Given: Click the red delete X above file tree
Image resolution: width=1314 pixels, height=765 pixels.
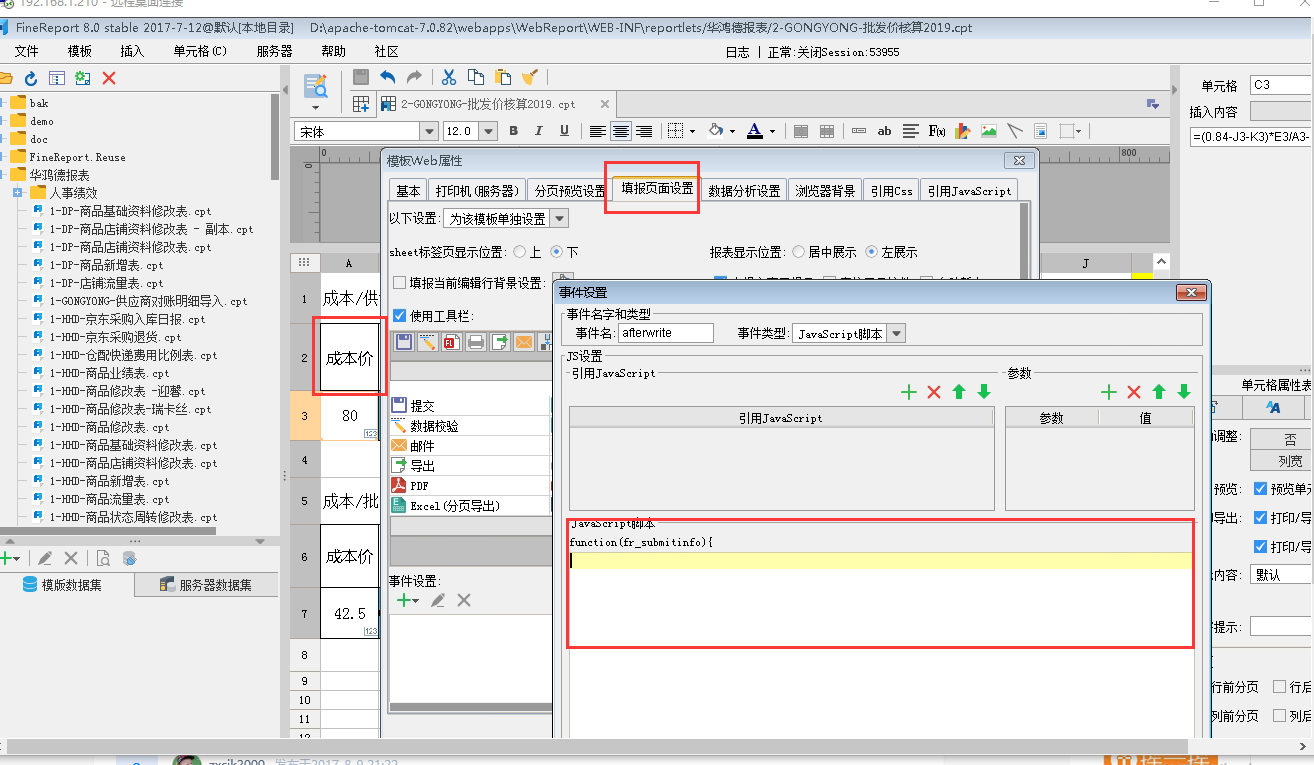Looking at the screenshot, I should click(109, 78).
